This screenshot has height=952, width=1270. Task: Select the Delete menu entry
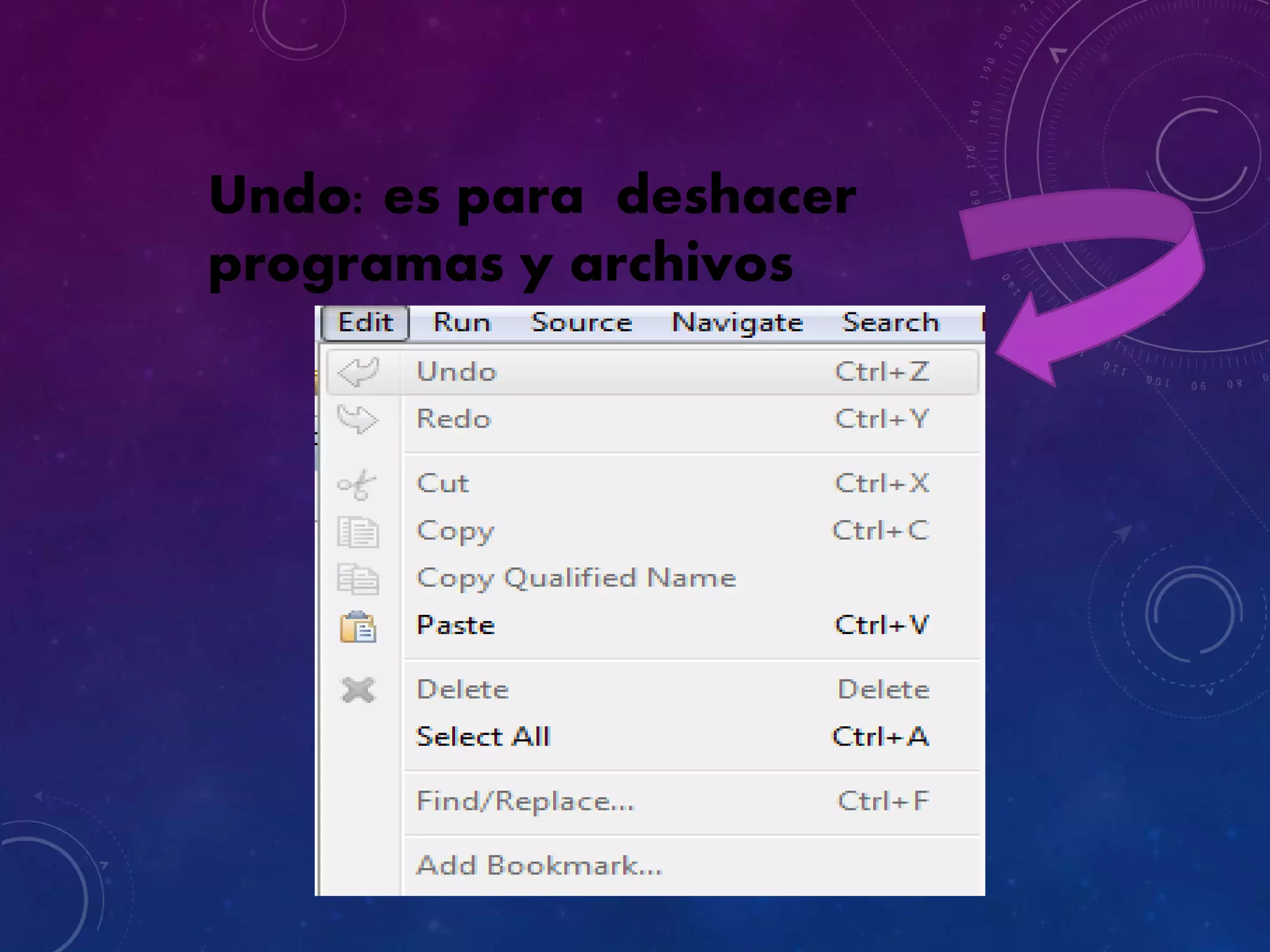[x=652, y=690]
